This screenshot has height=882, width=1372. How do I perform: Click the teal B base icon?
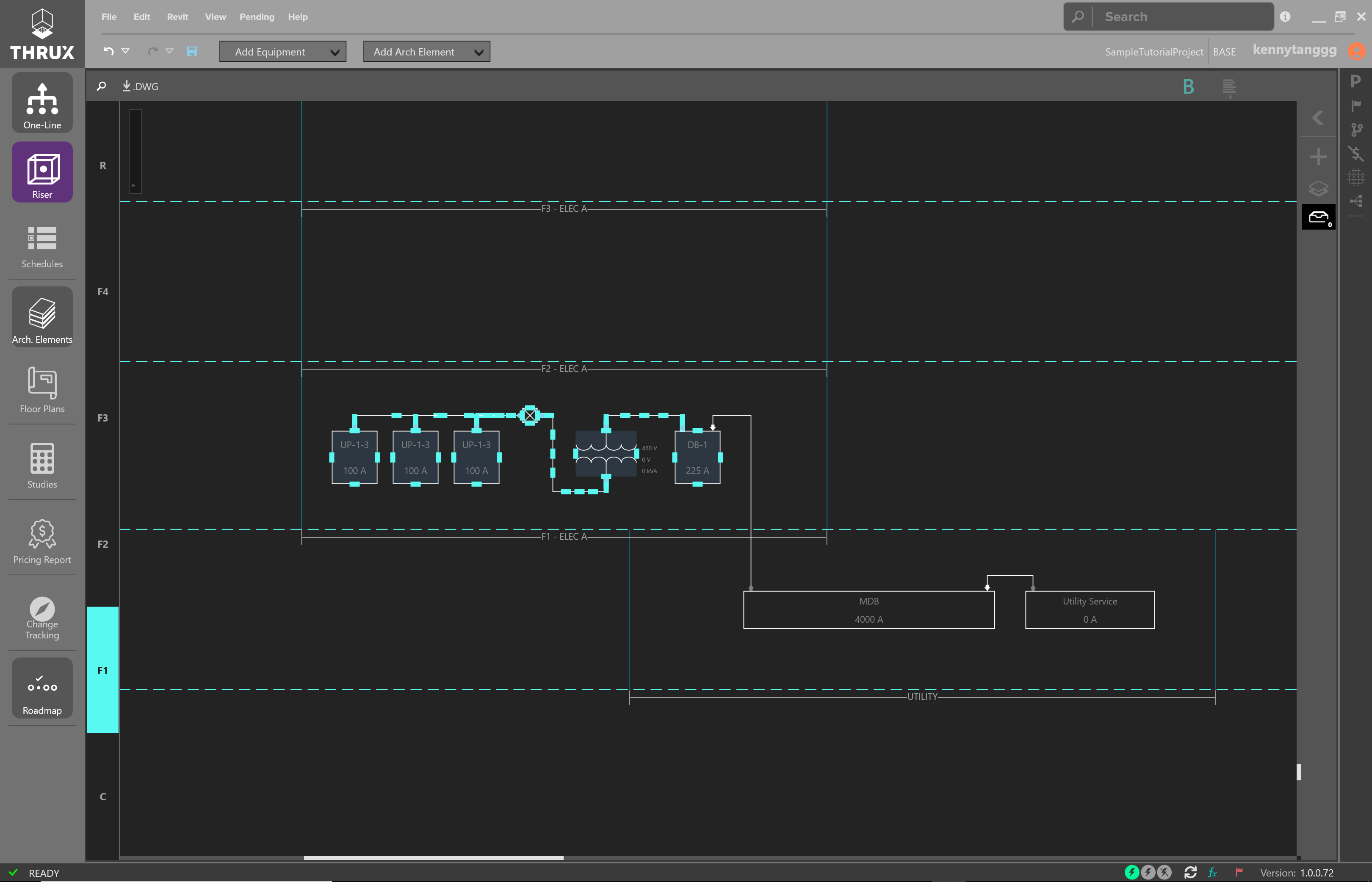1188,86
